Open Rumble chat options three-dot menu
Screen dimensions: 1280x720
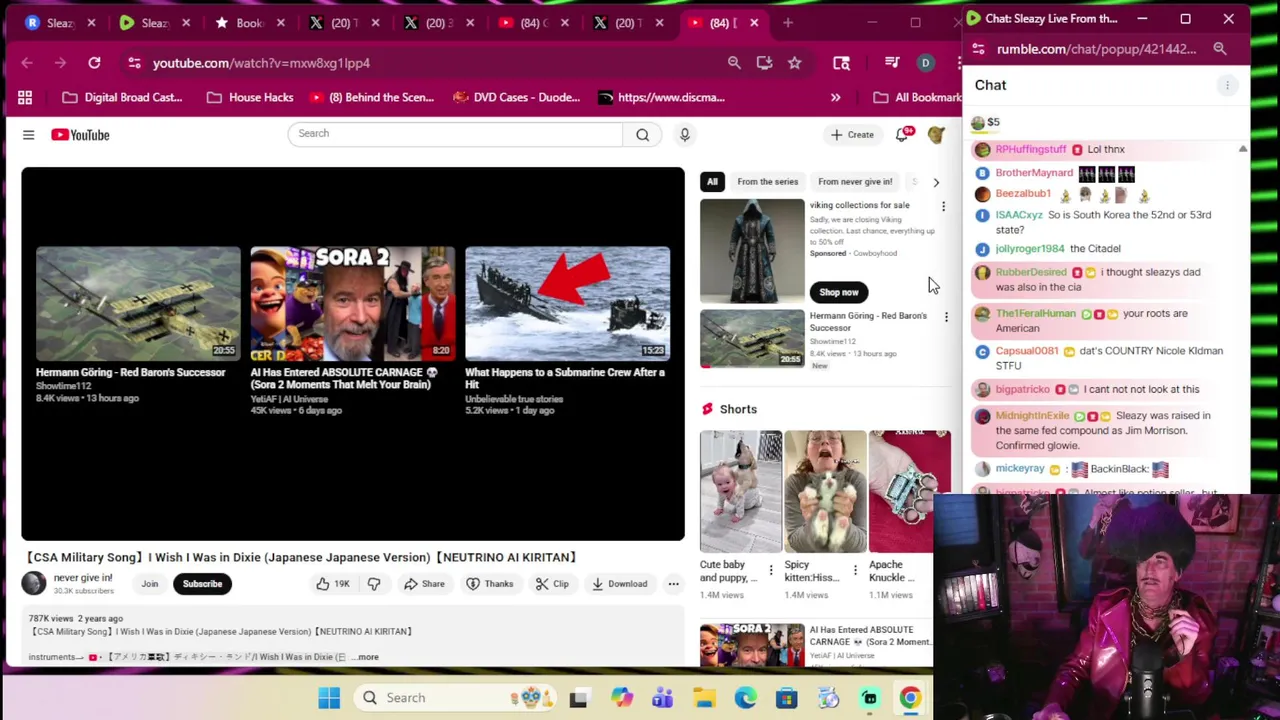(x=1227, y=85)
